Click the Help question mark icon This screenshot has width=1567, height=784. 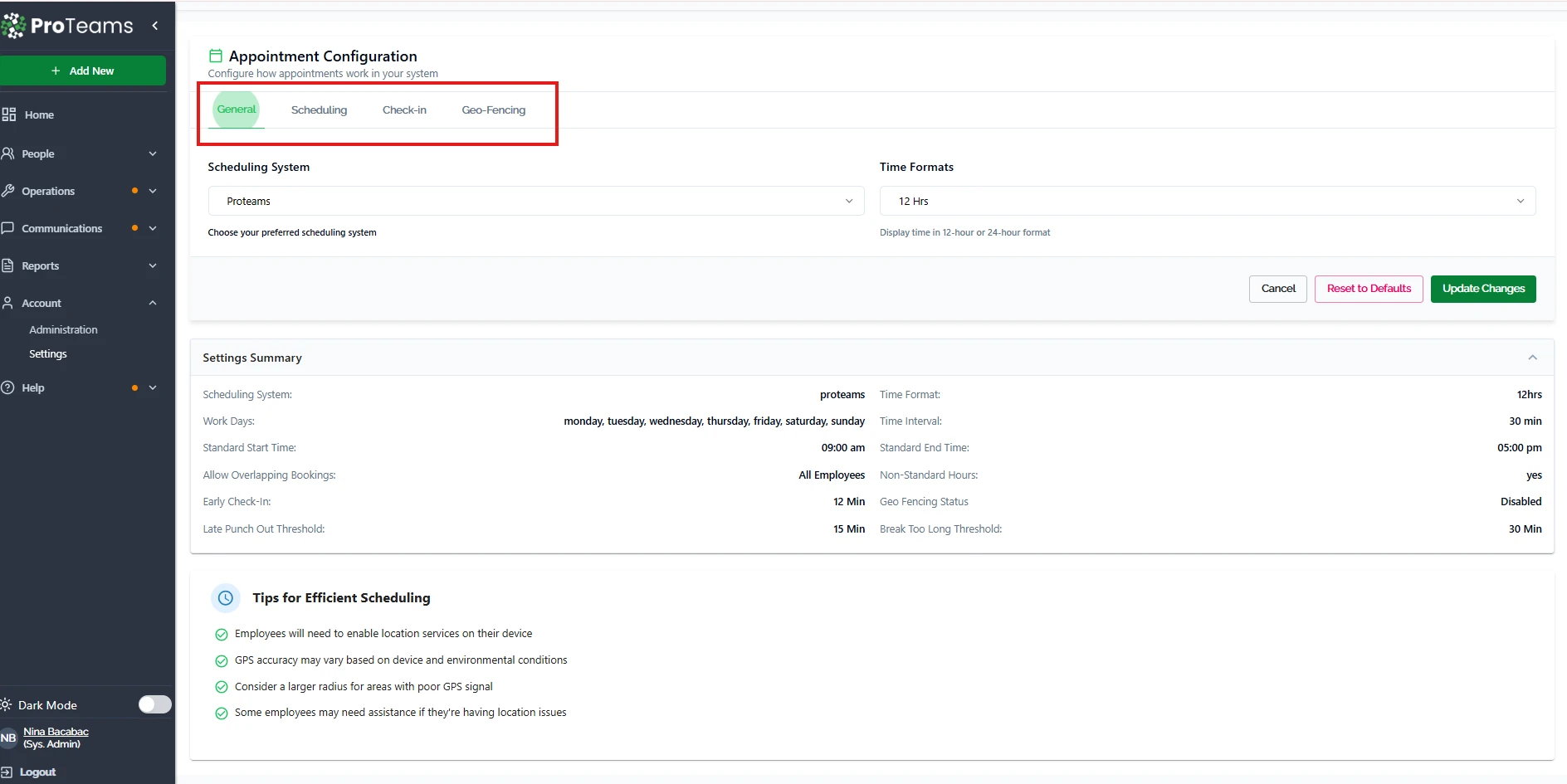click(8, 387)
